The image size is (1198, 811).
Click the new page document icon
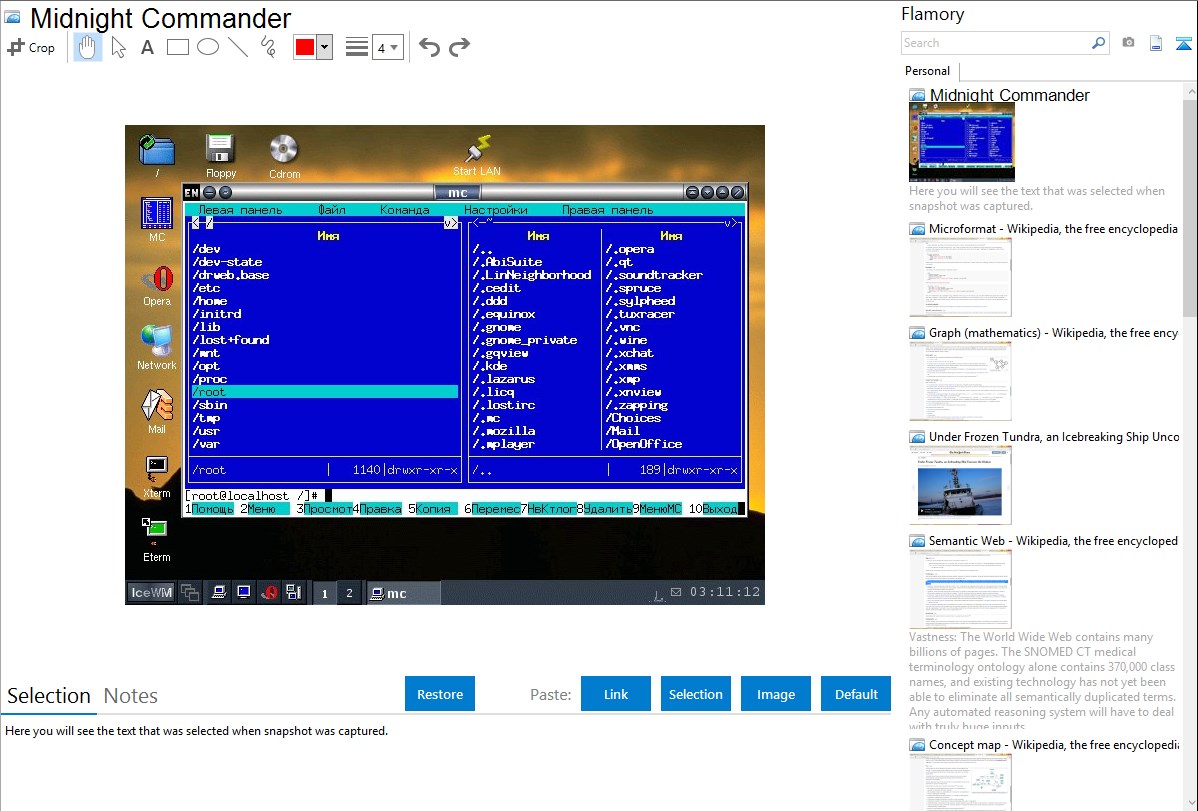click(x=1156, y=43)
